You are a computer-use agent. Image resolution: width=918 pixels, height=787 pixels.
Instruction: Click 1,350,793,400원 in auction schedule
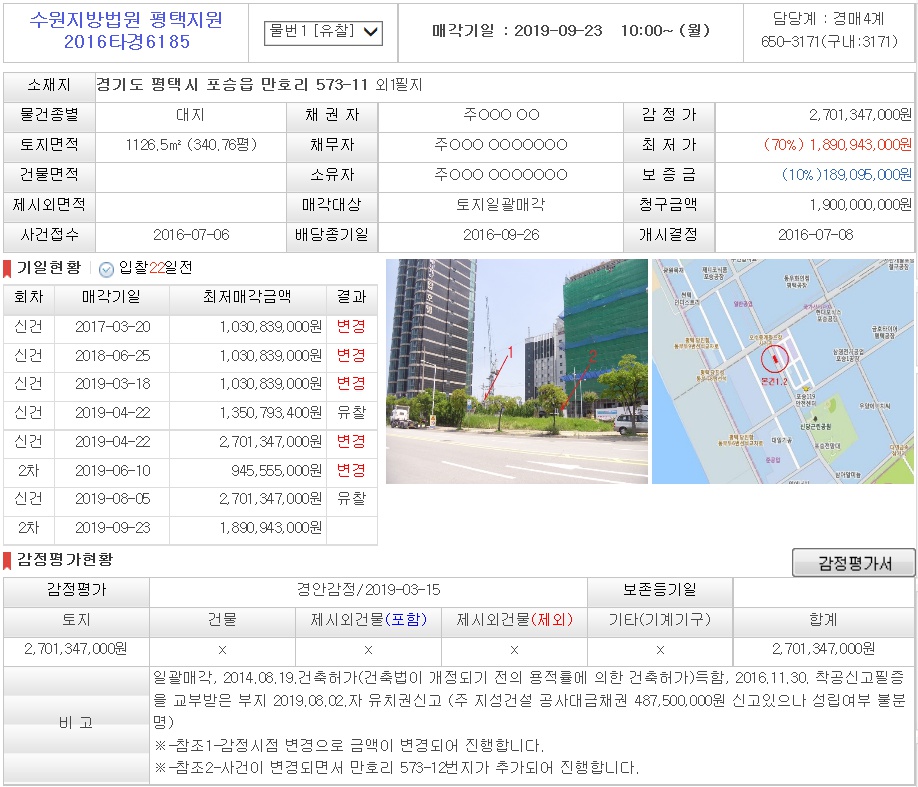click(270, 413)
